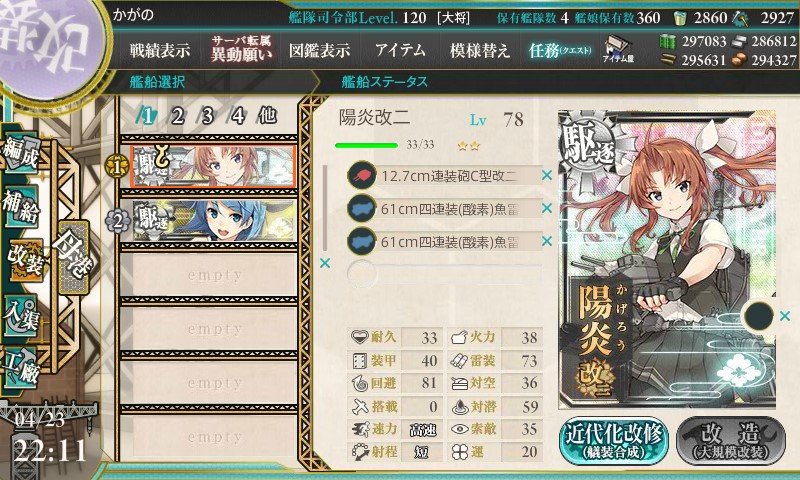Open the 入渠 docking repair icon
Image resolution: width=800 pixels, height=480 pixels.
[21, 316]
